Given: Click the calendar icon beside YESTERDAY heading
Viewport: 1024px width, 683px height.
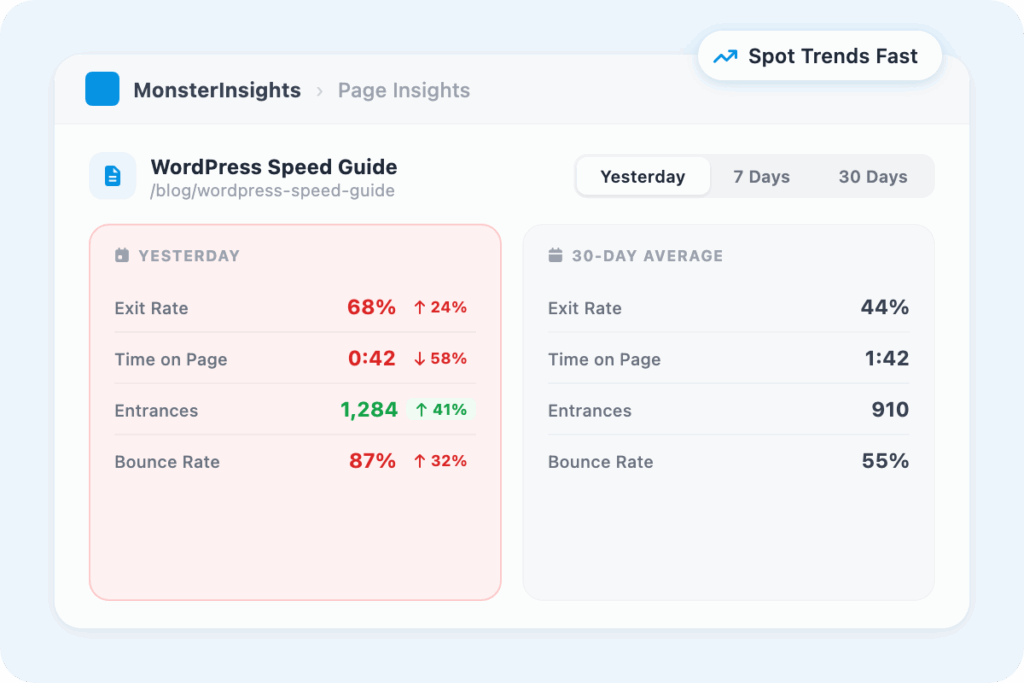Looking at the screenshot, I should point(122,256).
